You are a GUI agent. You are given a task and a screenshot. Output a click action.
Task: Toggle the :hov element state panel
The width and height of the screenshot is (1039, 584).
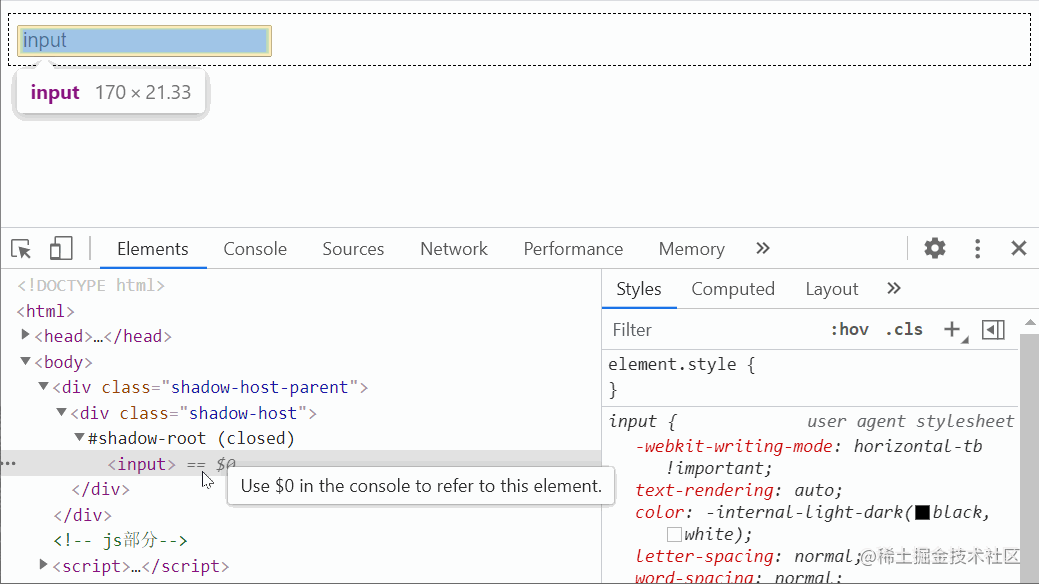tap(849, 330)
